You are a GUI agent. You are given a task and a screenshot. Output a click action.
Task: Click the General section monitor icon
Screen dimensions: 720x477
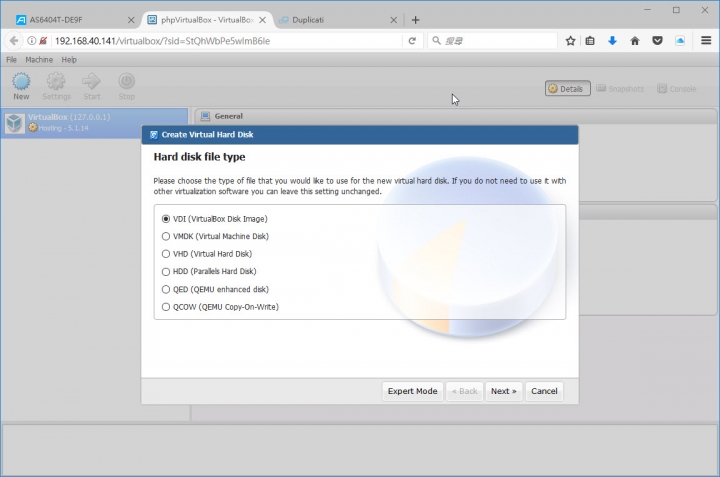tap(205, 116)
